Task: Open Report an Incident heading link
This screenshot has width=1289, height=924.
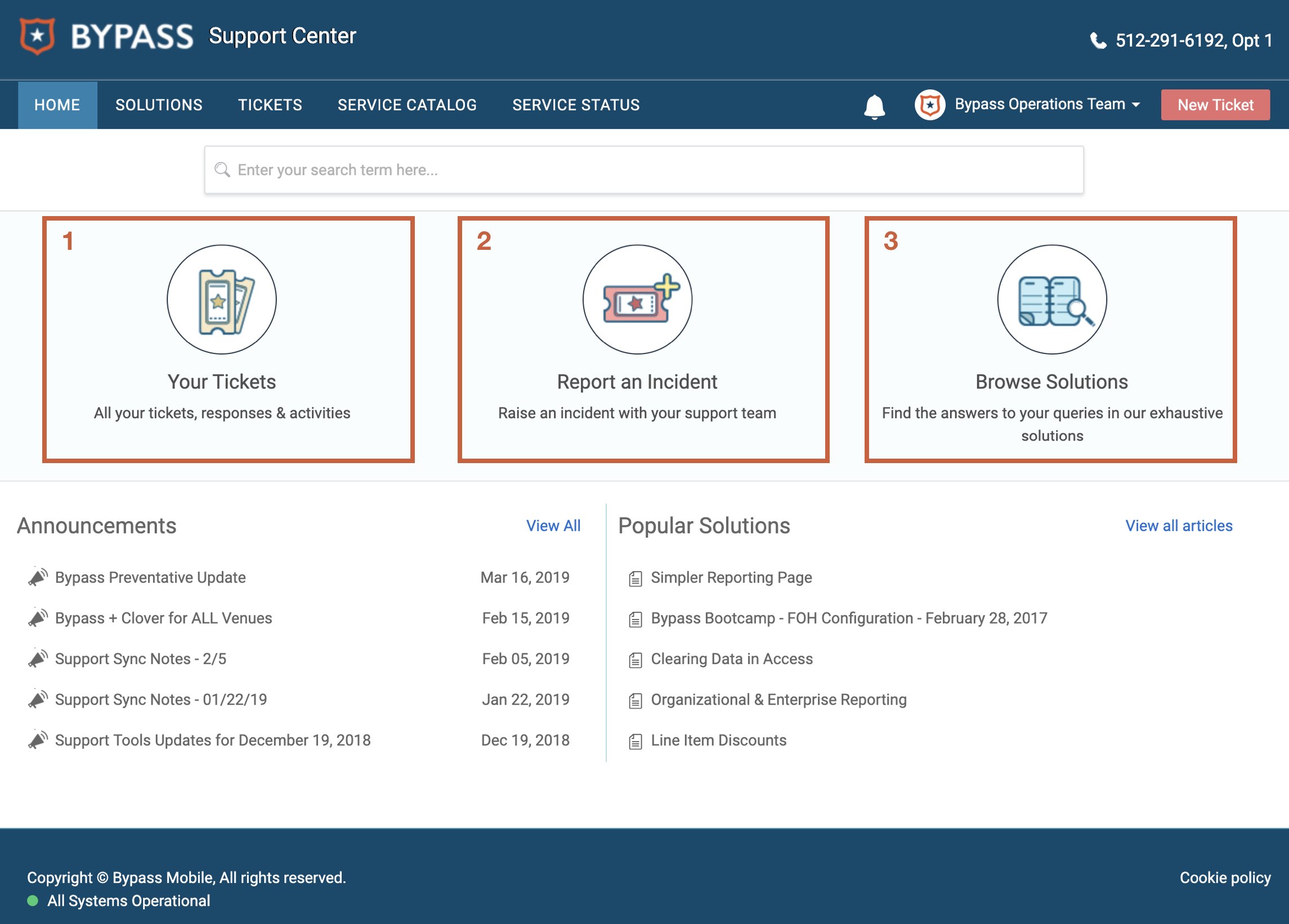Action: point(637,382)
